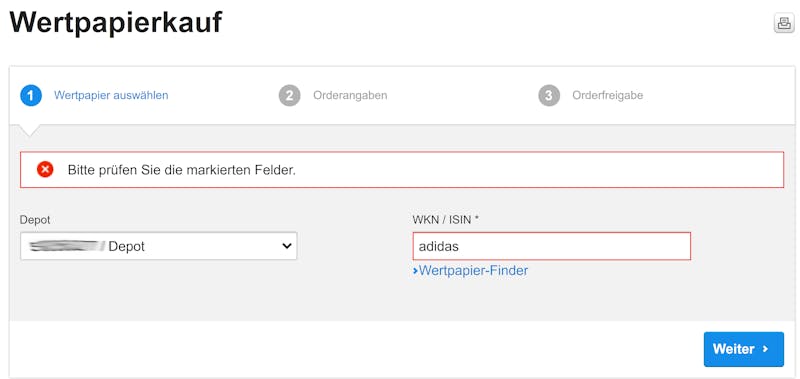Click the Depot field label
This screenshot has height=379, width=800.
tap(35, 219)
